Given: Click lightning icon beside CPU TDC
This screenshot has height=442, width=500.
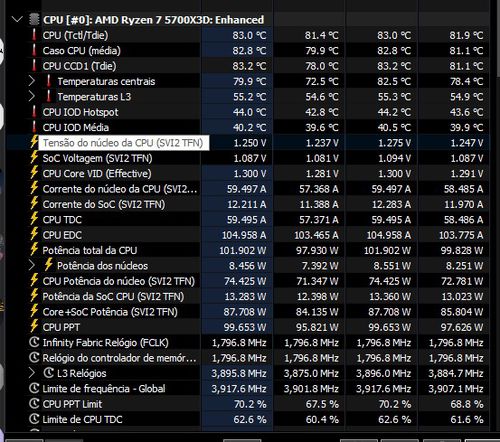Looking at the screenshot, I should coord(34,218).
